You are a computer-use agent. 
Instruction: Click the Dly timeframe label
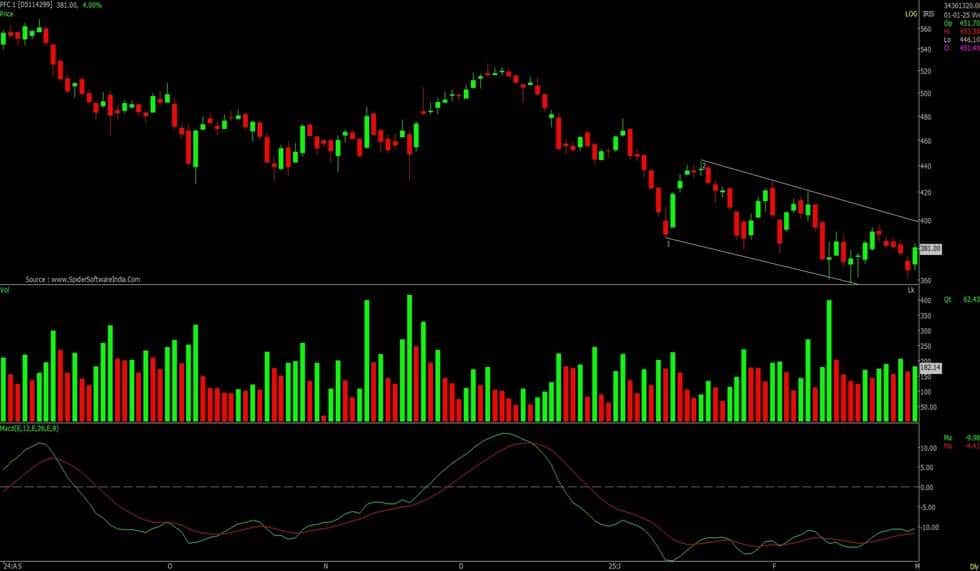click(x=972, y=565)
